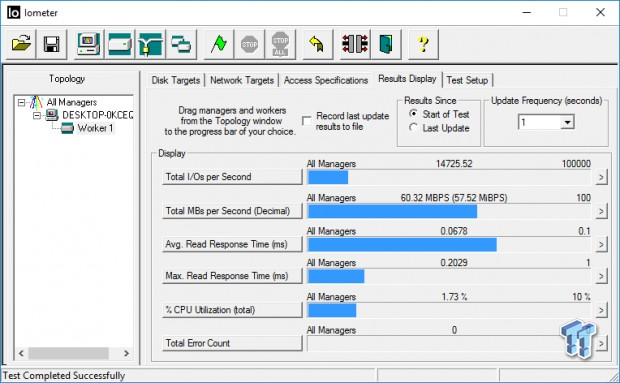Start tests with the green flag

point(218,44)
